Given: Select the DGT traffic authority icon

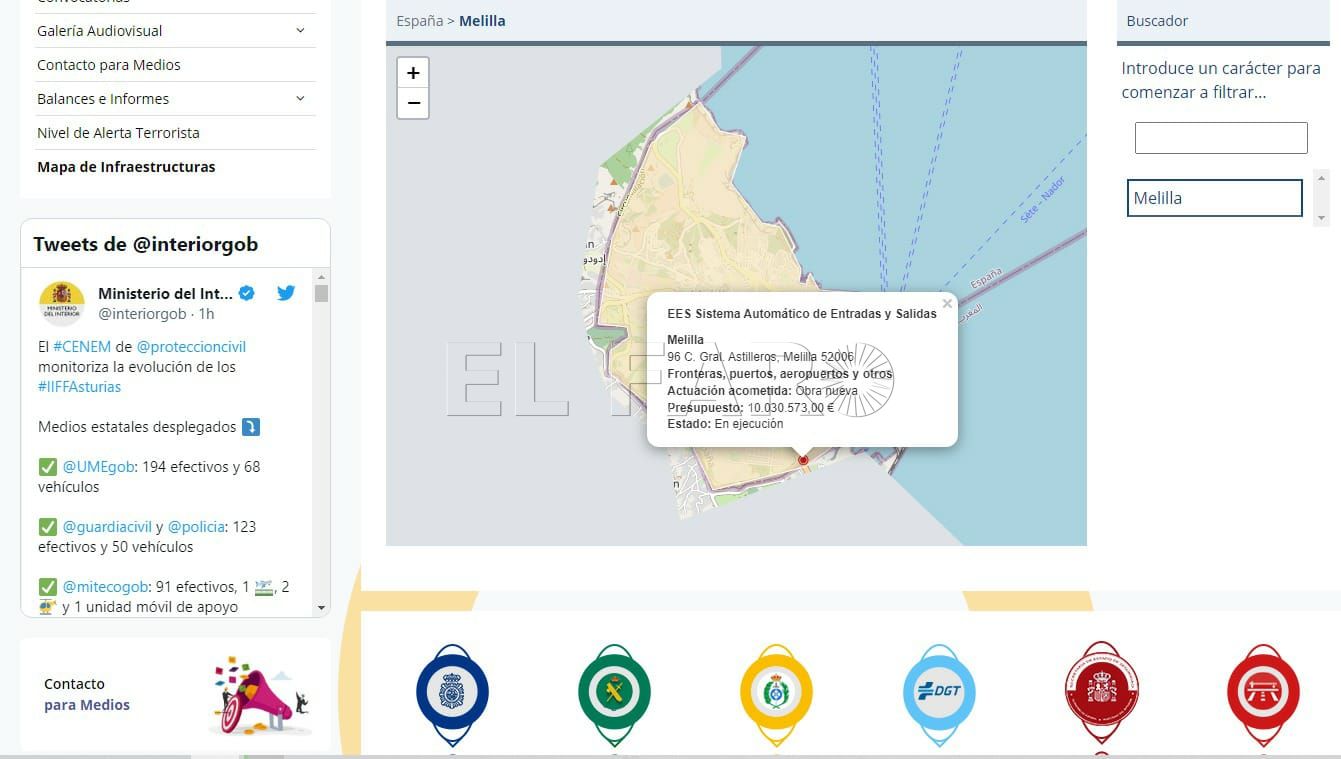Looking at the screenshot, I should pos(939,690).
